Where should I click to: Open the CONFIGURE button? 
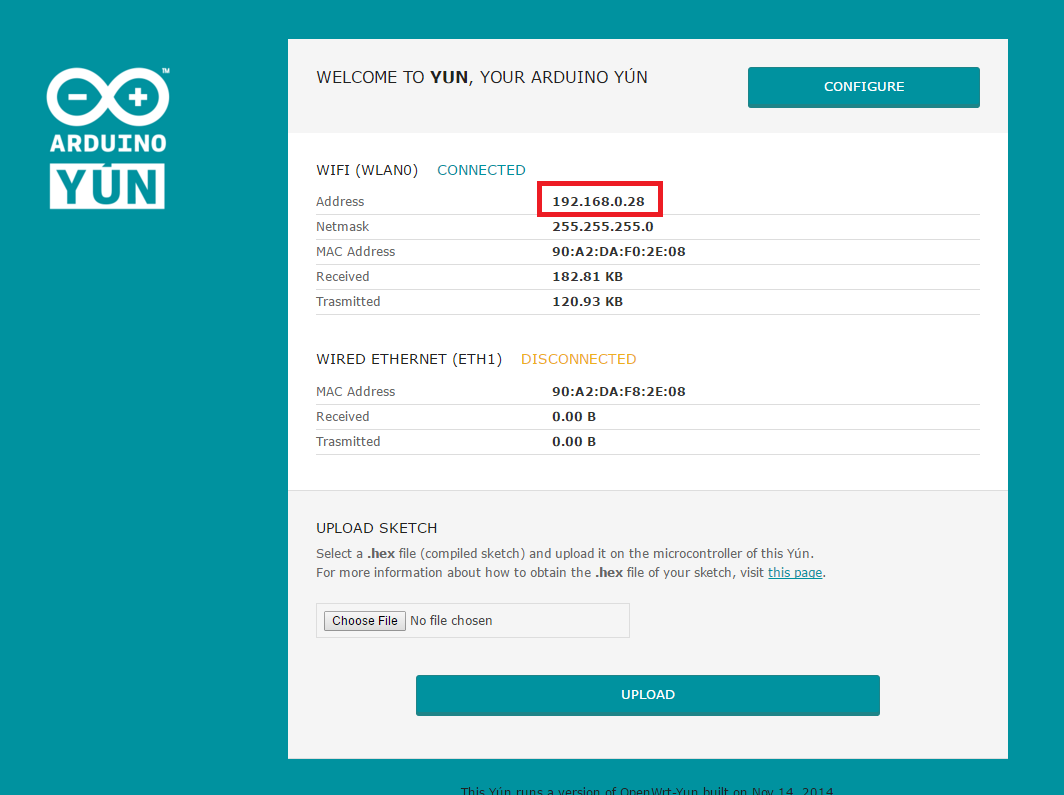(x=863, y=87)
